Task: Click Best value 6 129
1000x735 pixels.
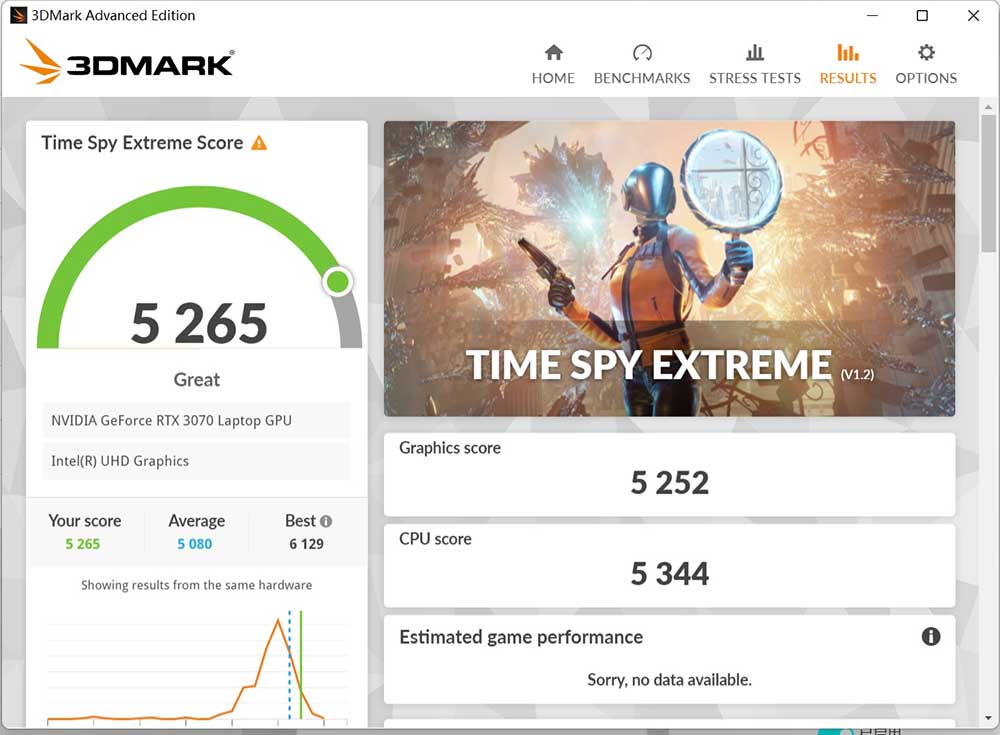Action: pos(306,544)
